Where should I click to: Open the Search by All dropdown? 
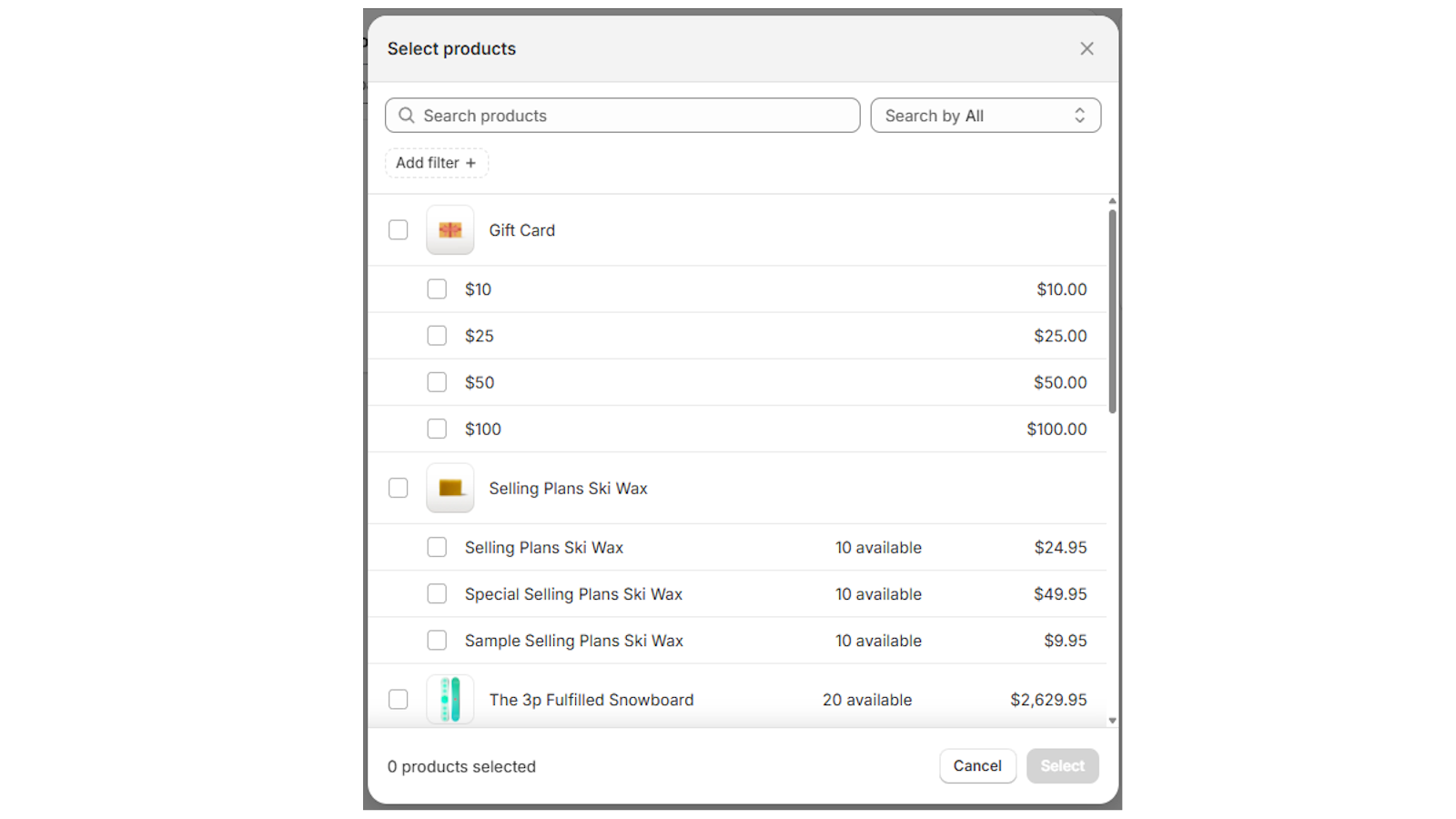[x=986, y=115]
